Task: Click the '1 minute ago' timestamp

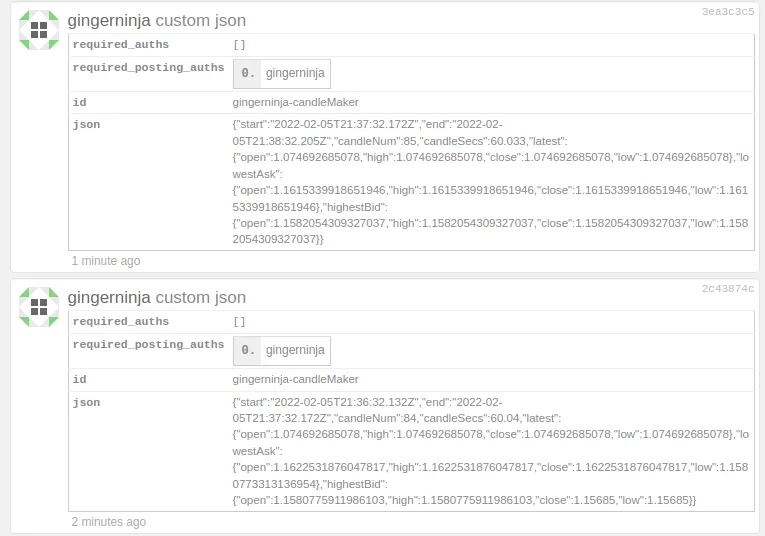Action: point(106,261)
